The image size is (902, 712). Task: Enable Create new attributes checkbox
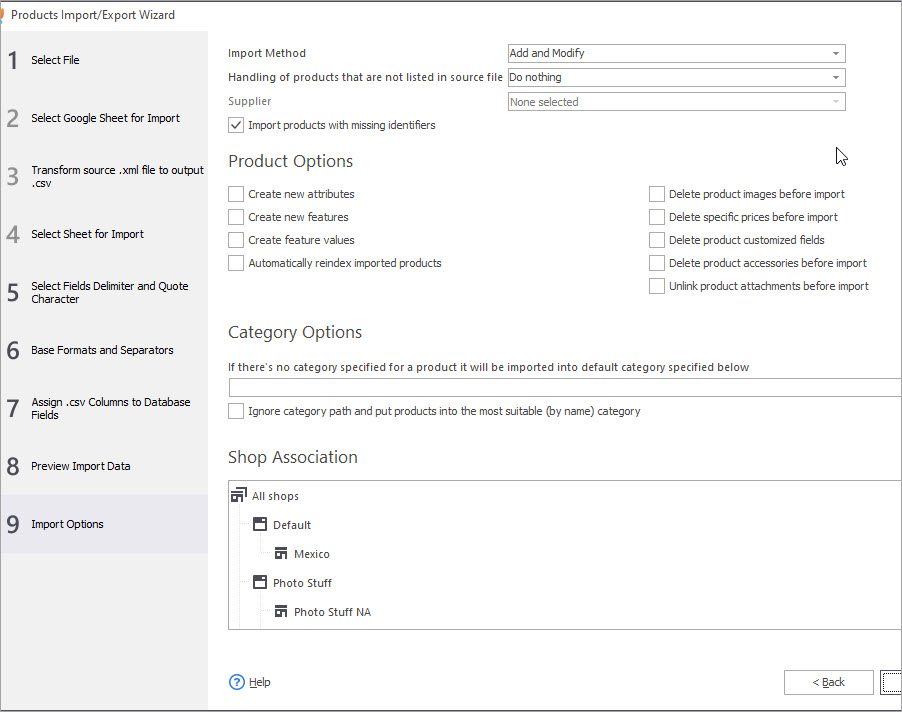tap(236, 194)
